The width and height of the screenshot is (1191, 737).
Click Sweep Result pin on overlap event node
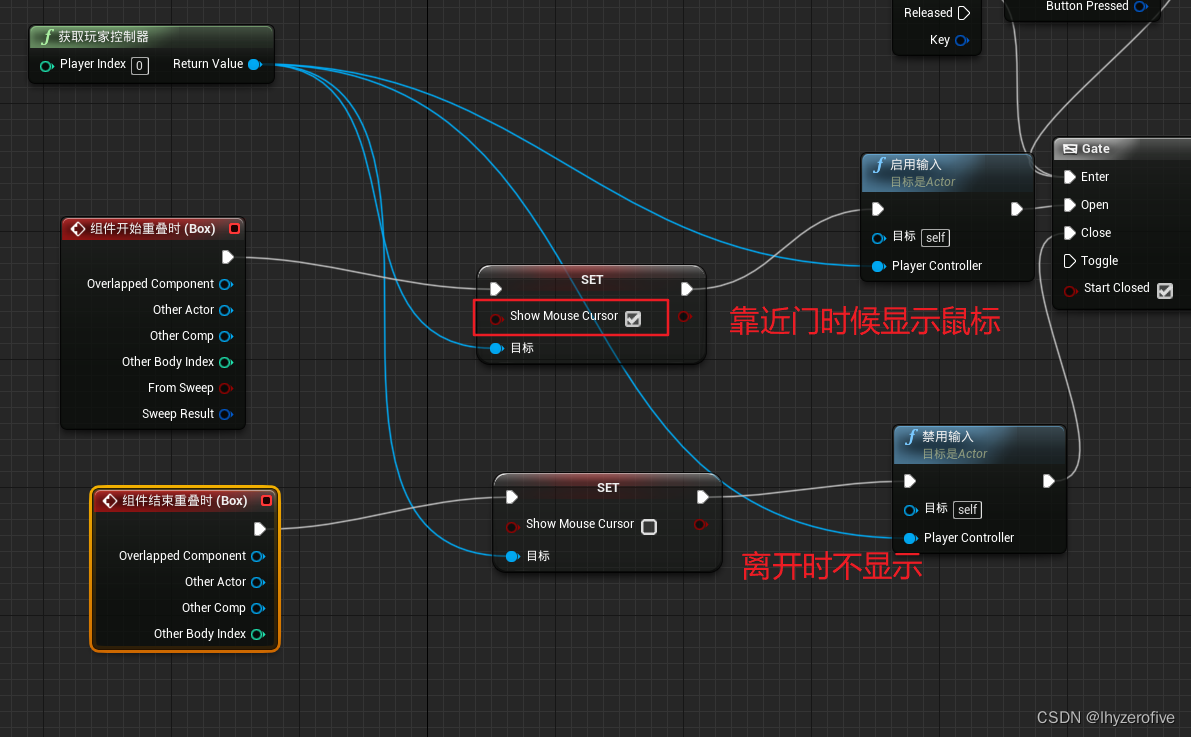226,413
